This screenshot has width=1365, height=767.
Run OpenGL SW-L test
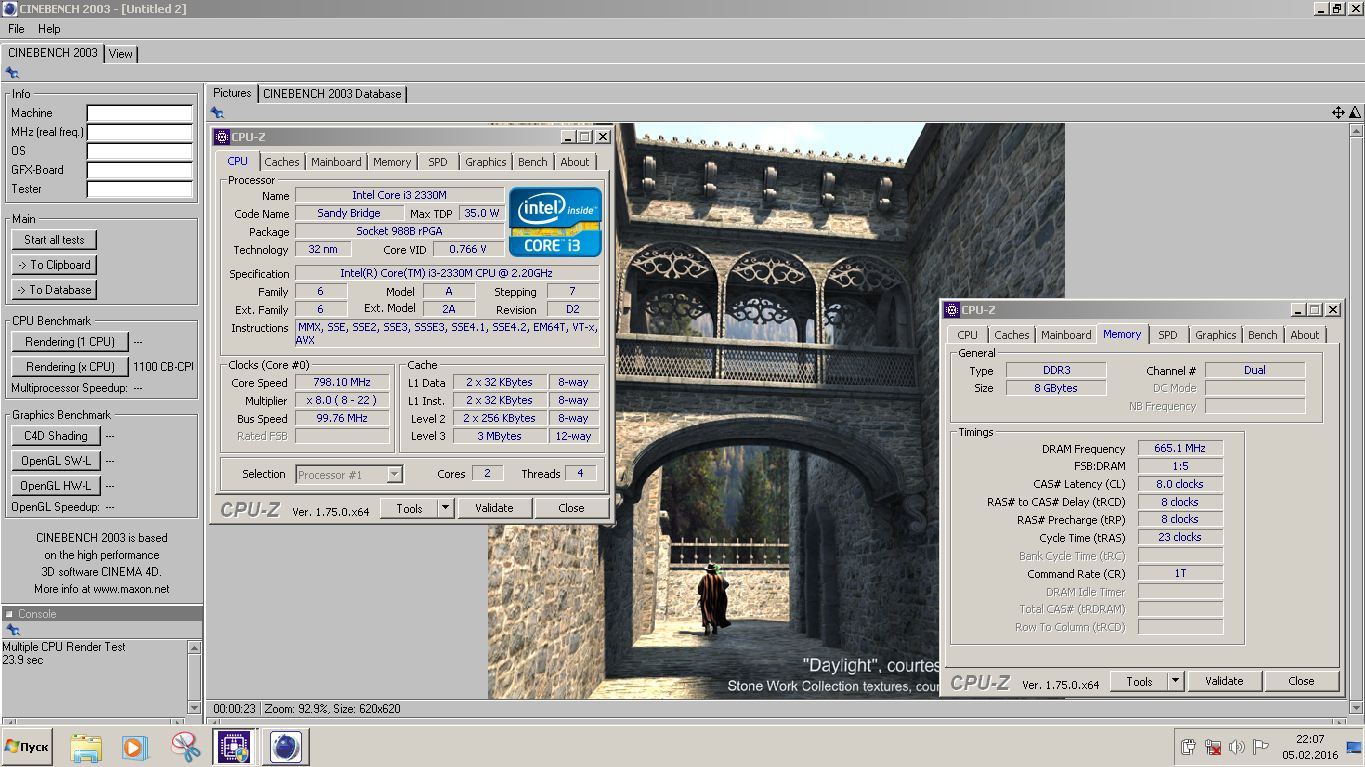pos(56,461)
